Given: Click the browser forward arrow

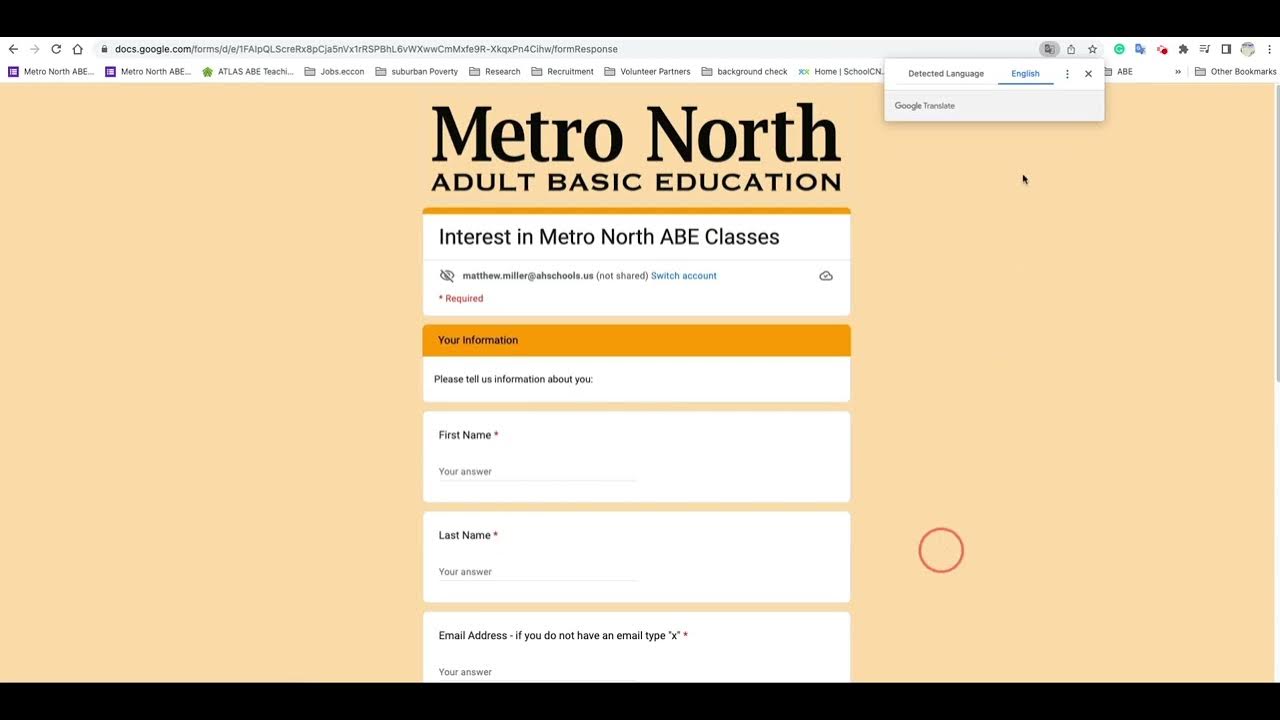Looking at the screenshot, I should (x=34, y=49).
